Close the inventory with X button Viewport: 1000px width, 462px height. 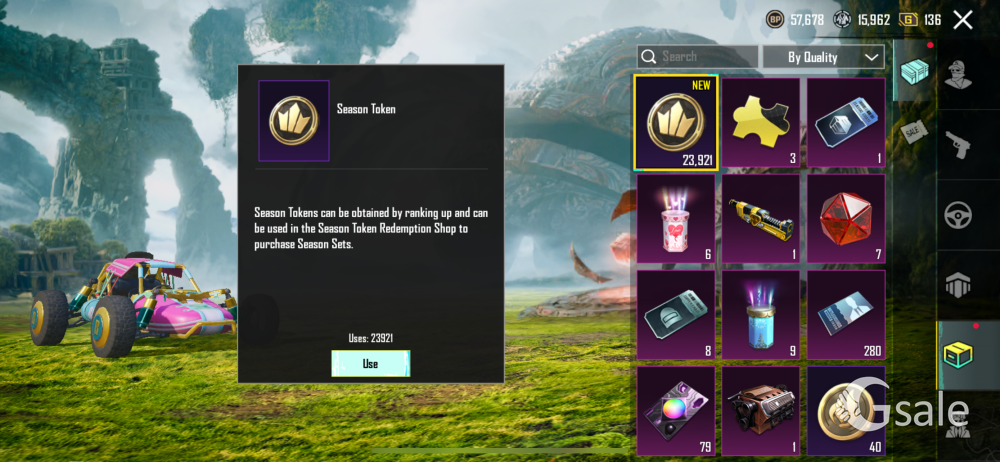click(963, 20)
